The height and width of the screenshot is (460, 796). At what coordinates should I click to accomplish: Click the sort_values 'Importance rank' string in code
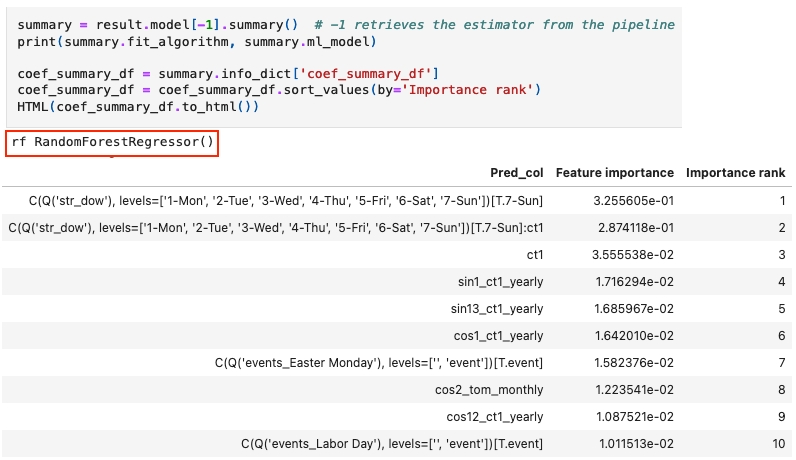pyautogui.click(x=470, y=91)
